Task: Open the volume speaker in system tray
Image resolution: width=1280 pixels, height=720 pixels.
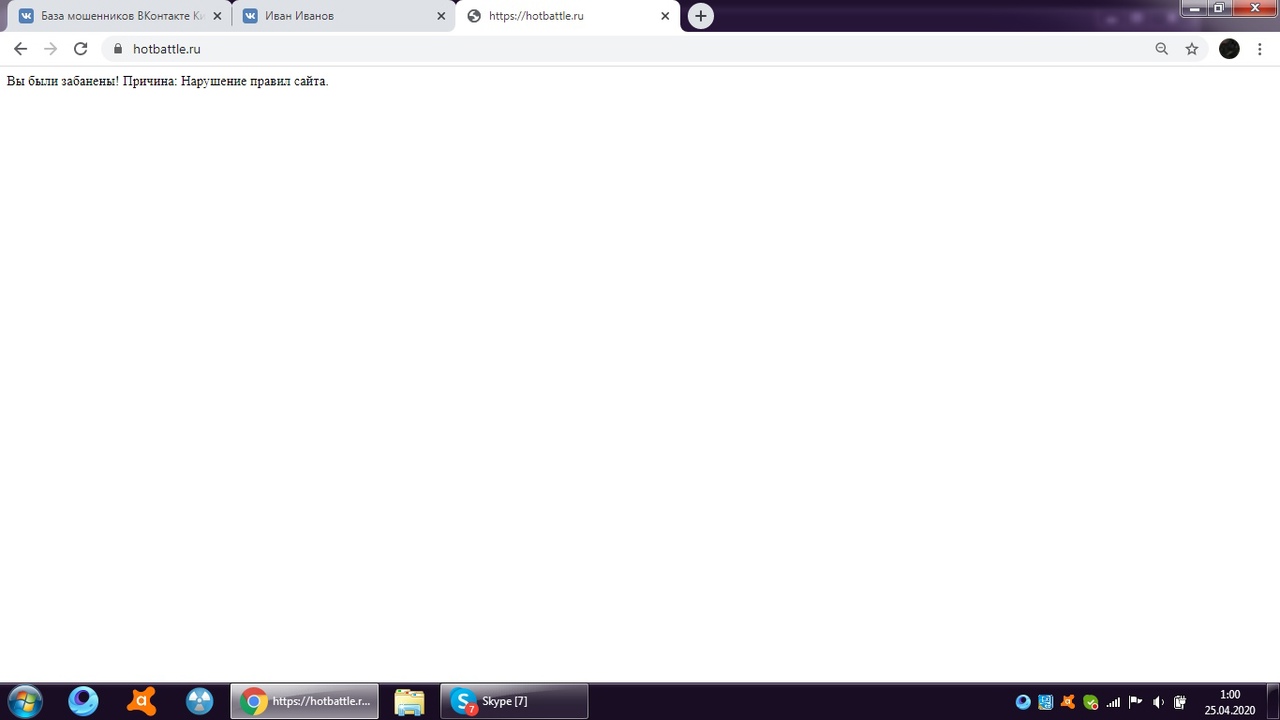Action: point(1158,702)
